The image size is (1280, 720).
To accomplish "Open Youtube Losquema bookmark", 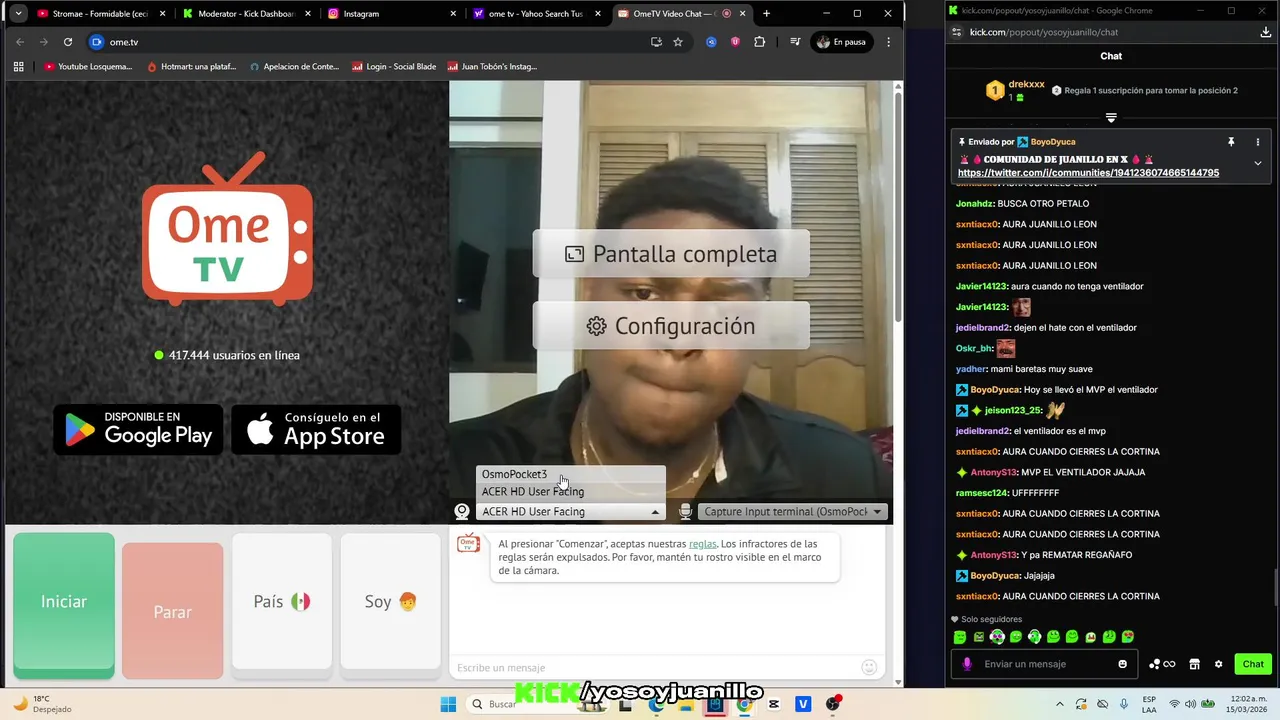I will pos(88,66).
